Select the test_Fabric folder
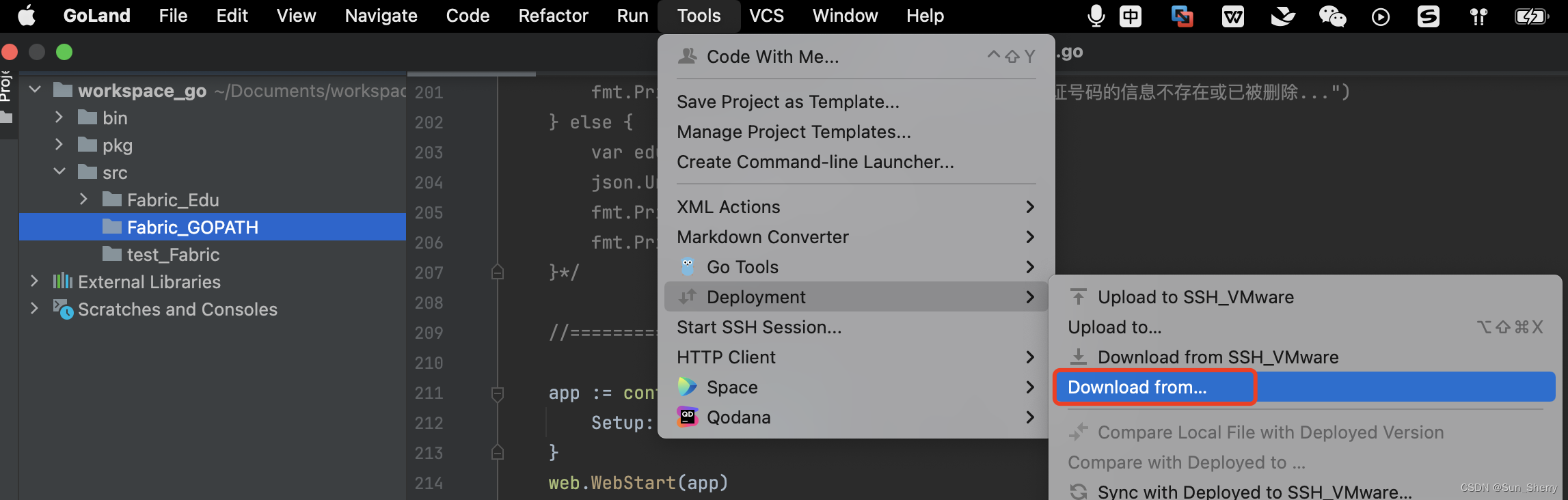This screenshot has width=1568, height=500. pyautogui.click(x=173, y=254)
